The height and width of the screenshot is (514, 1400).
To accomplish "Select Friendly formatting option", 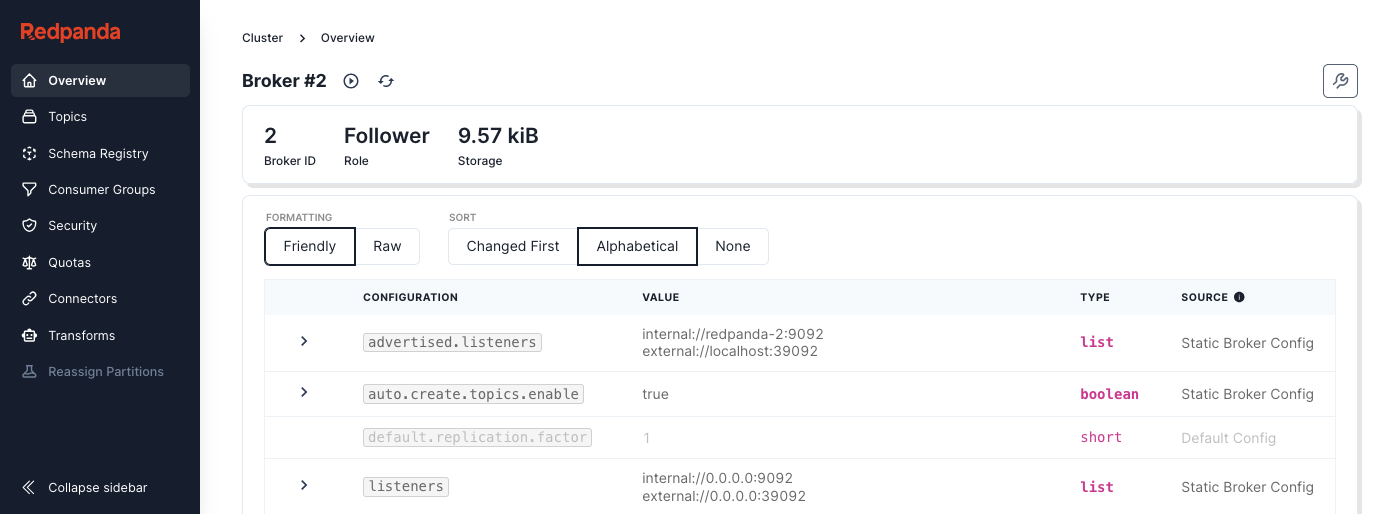I will tap(310, 246).
